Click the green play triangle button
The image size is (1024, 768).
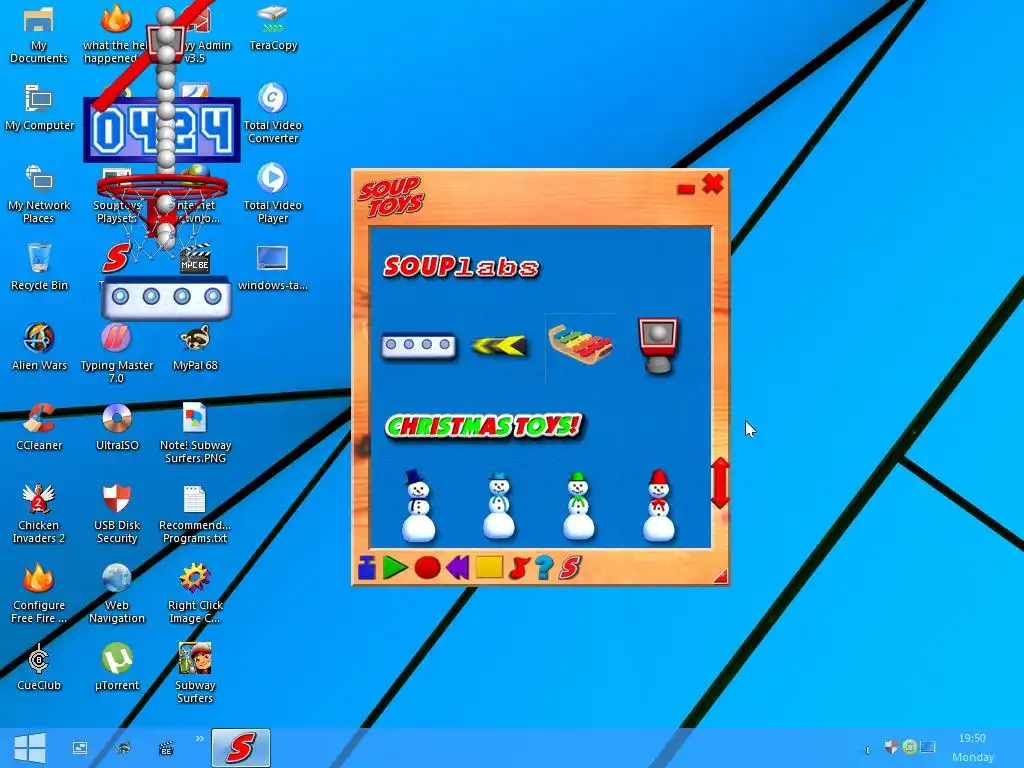tap(395, 568)
